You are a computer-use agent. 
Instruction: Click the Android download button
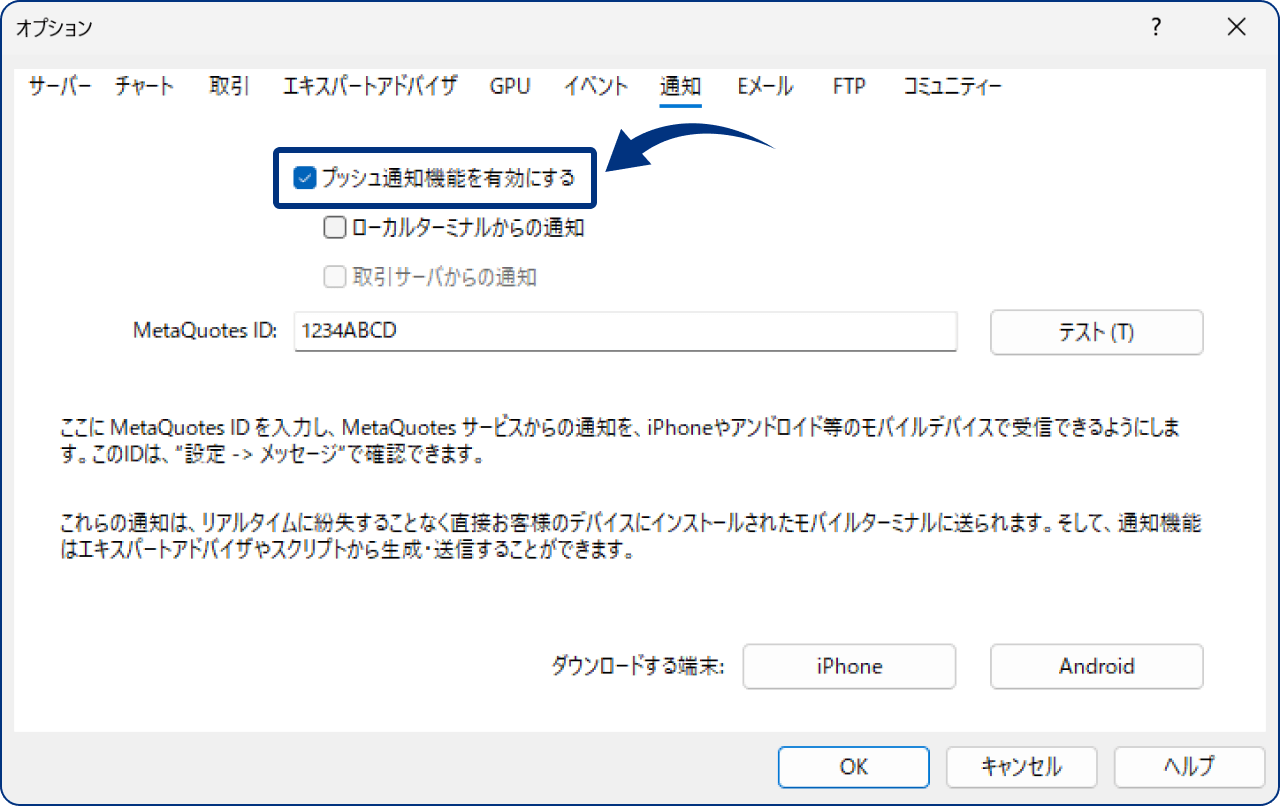(x=1096, y=666)
